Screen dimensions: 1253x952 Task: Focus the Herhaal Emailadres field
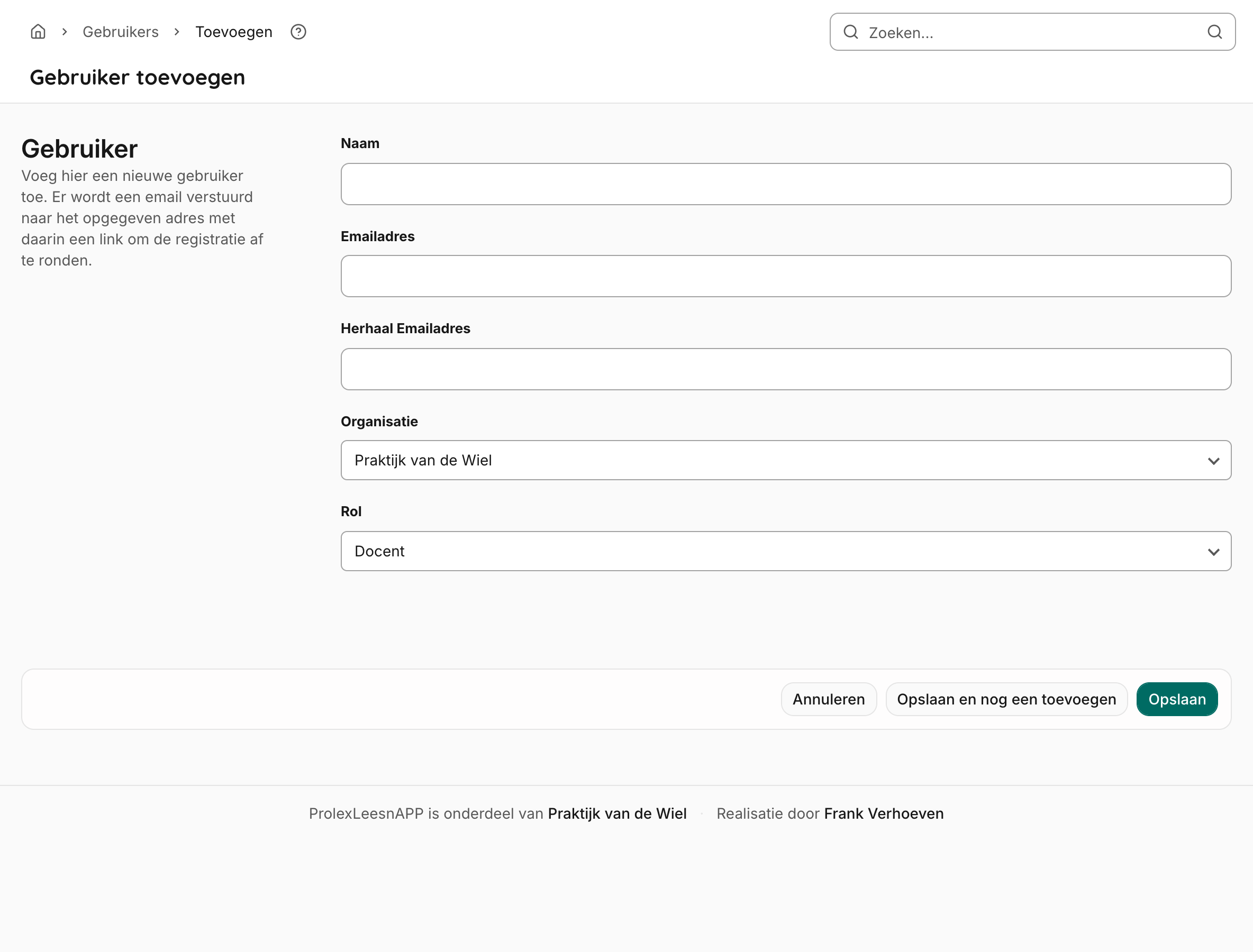[786, 369]
